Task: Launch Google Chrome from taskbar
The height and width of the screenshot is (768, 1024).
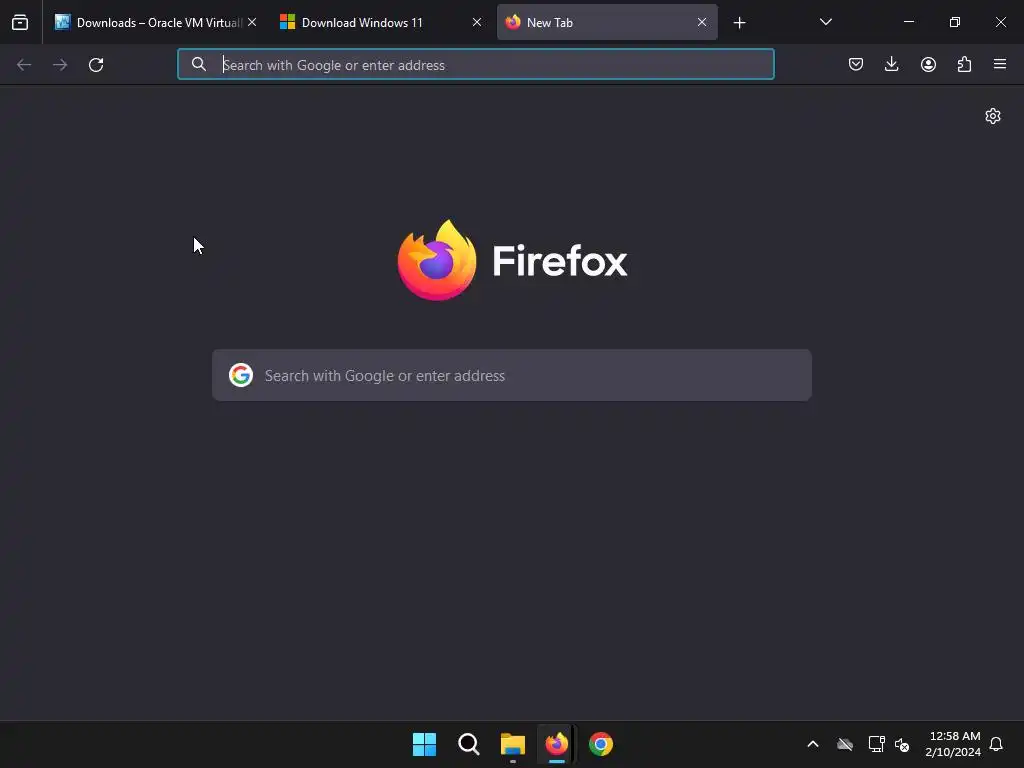Action: click(601, 744)
